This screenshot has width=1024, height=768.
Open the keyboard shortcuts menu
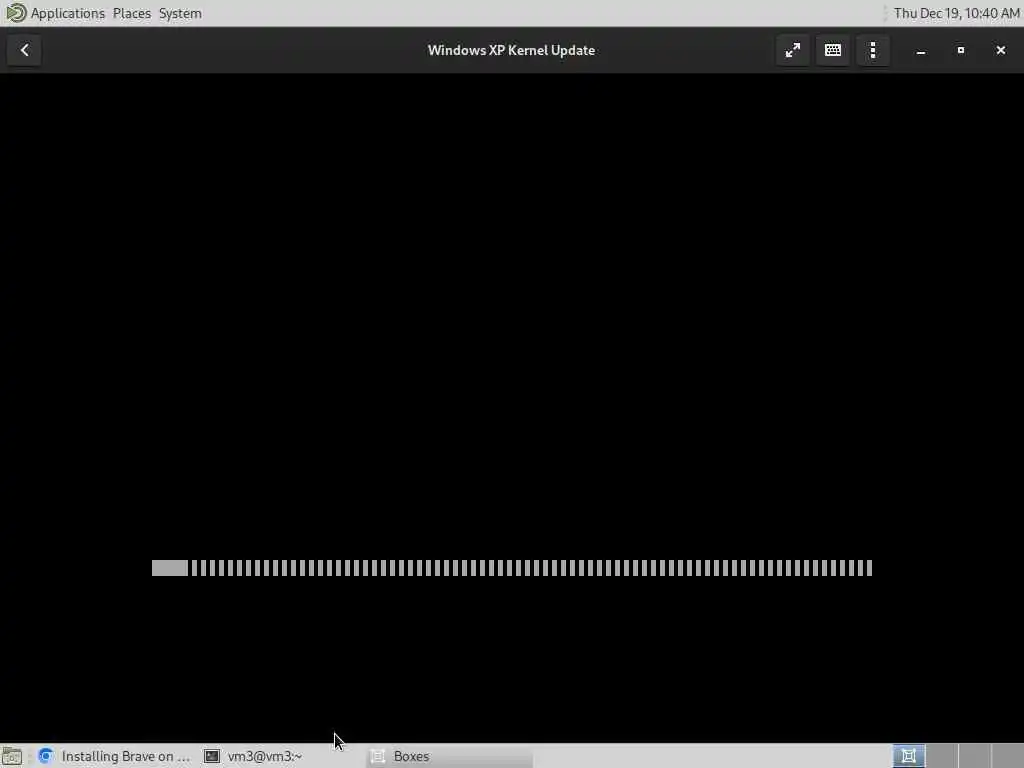pyautogui.click(x=833, y=50)
